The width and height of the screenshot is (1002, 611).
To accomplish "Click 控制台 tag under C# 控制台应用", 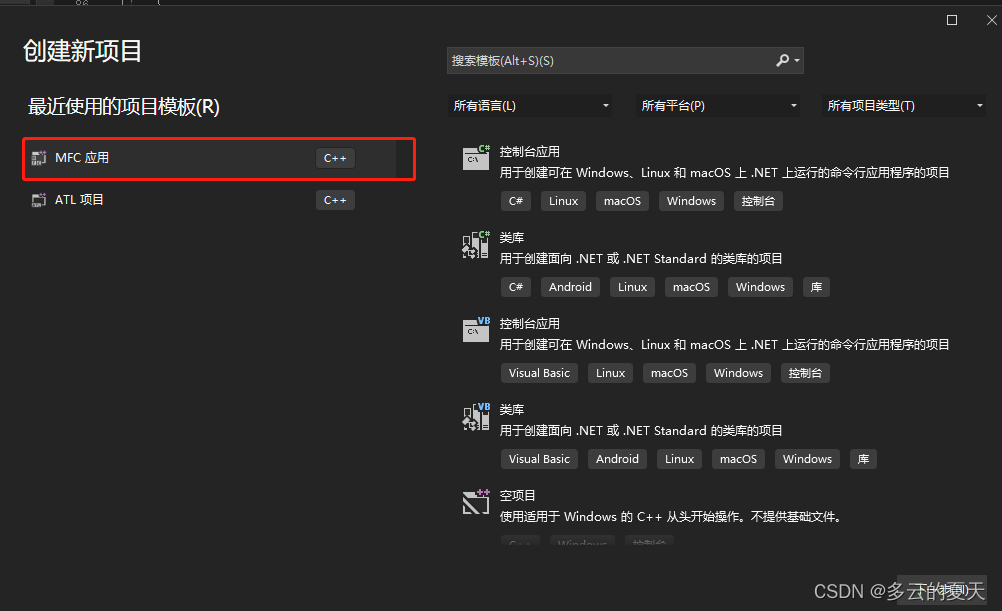I will (759, 201).
